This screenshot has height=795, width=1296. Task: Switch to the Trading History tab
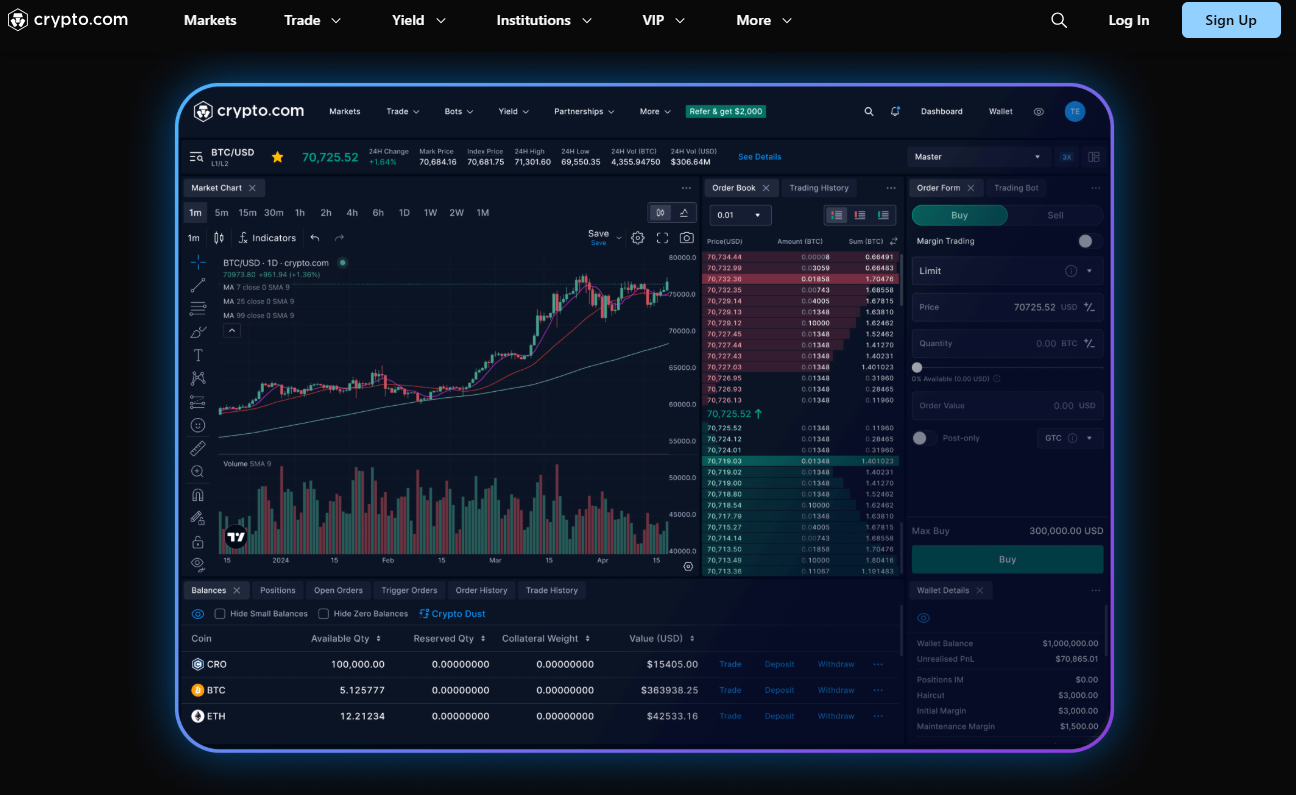tap(819, 188)
